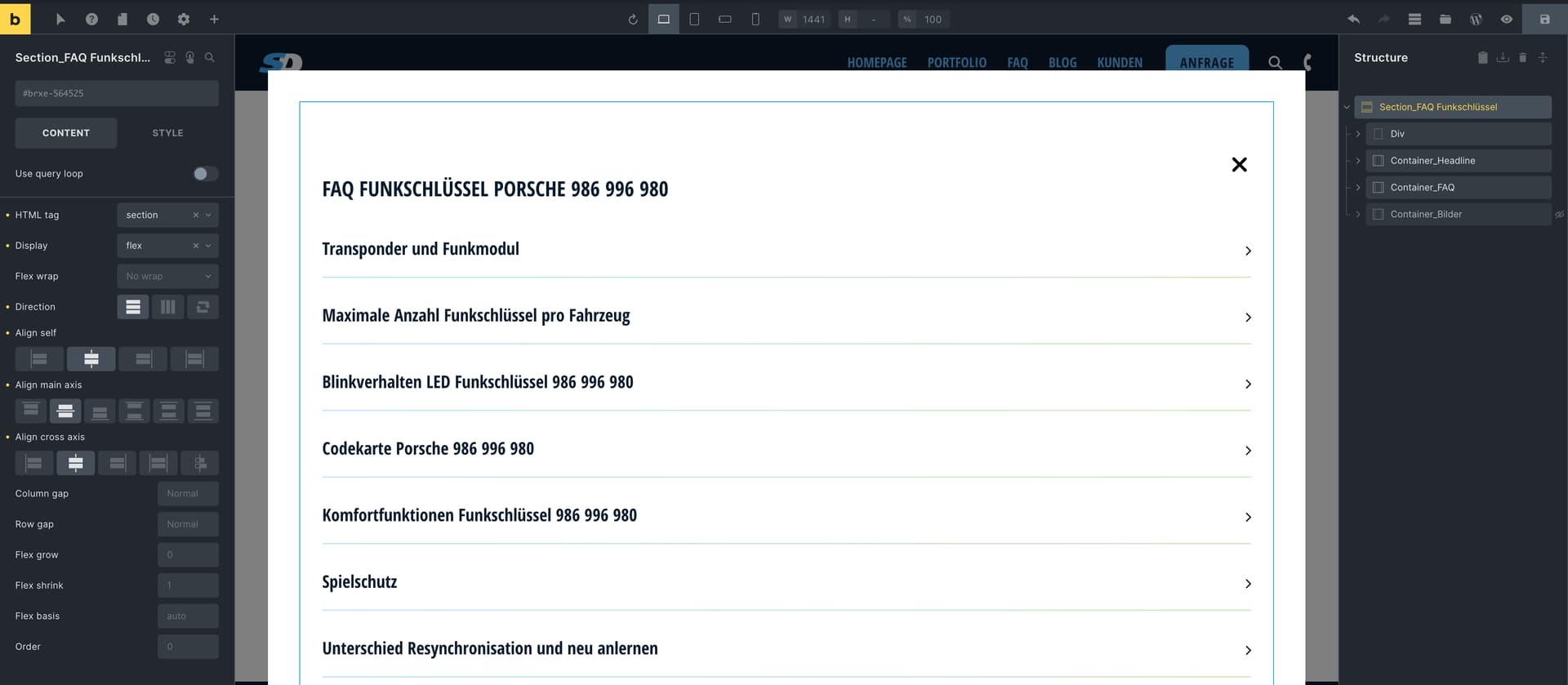Viewport: 1568px width, 685px height.
Task: Save page with floppy disk icon
Action: (x=1544, y=19)
